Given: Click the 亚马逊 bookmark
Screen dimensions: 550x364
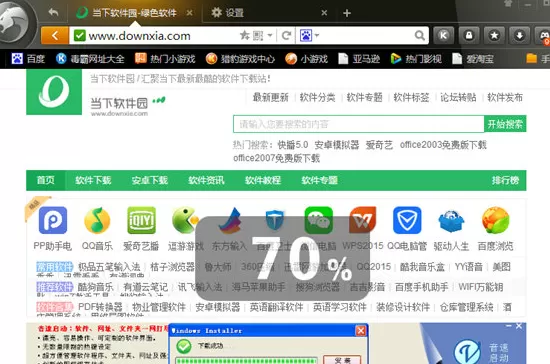Looking at the screenshot, I should click(x=359, y=59).
